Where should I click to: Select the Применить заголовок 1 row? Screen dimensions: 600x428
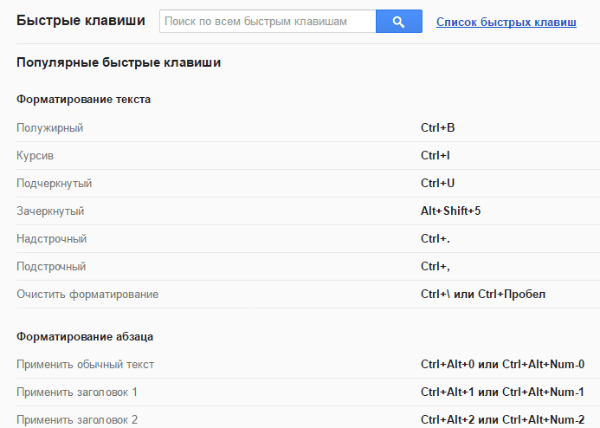coord(308,392)
